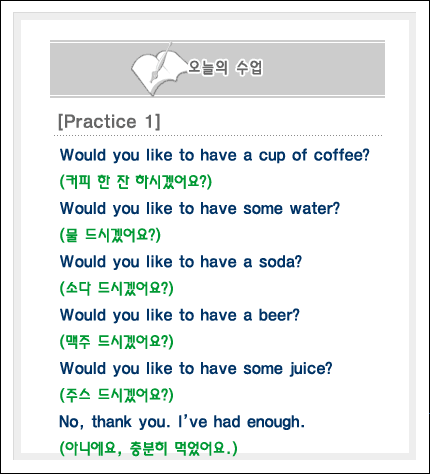Click translation 물 드시겠어요?

coord(110,235)
